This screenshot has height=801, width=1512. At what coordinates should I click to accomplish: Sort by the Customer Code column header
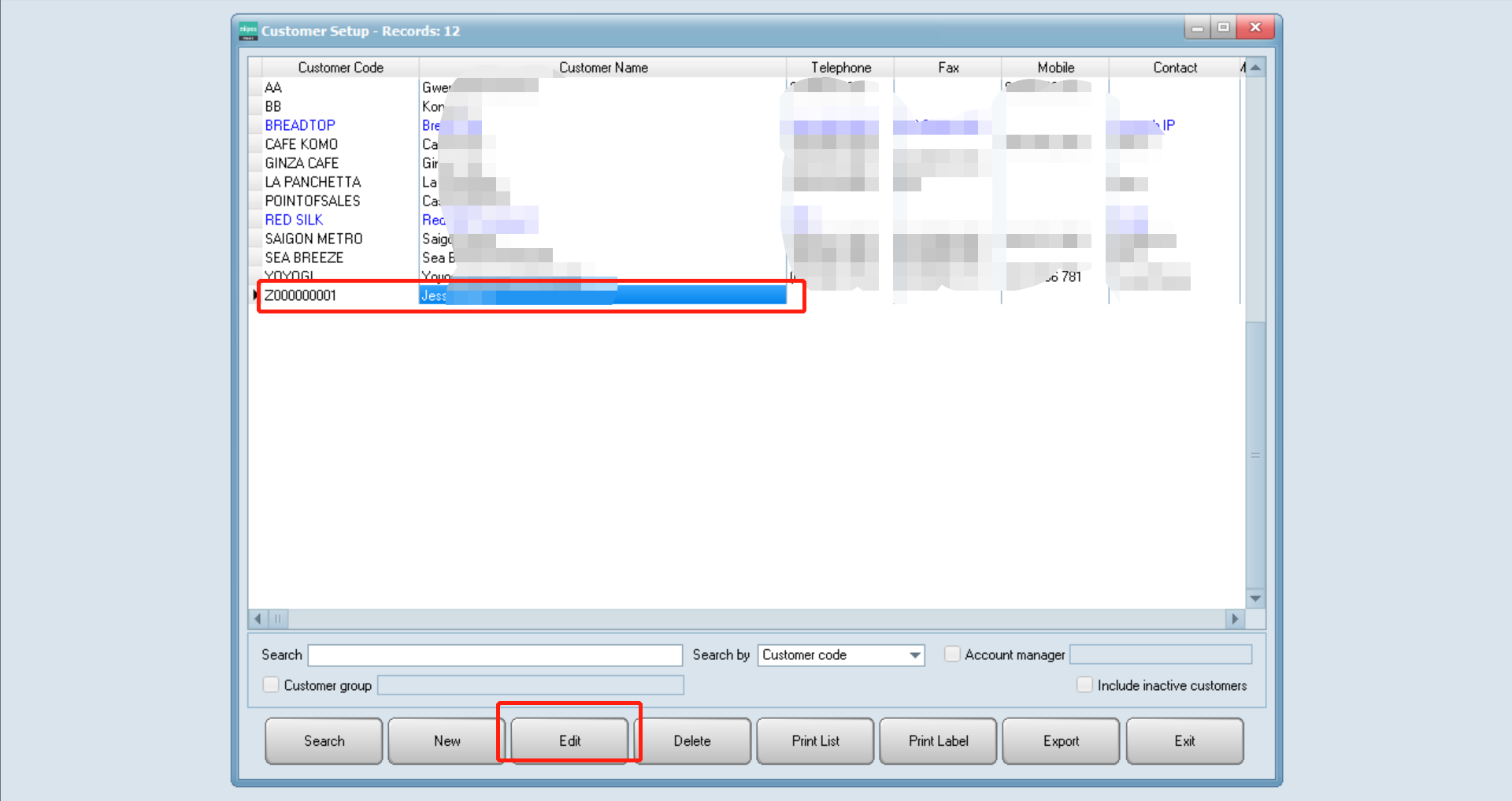coord(340,67)
